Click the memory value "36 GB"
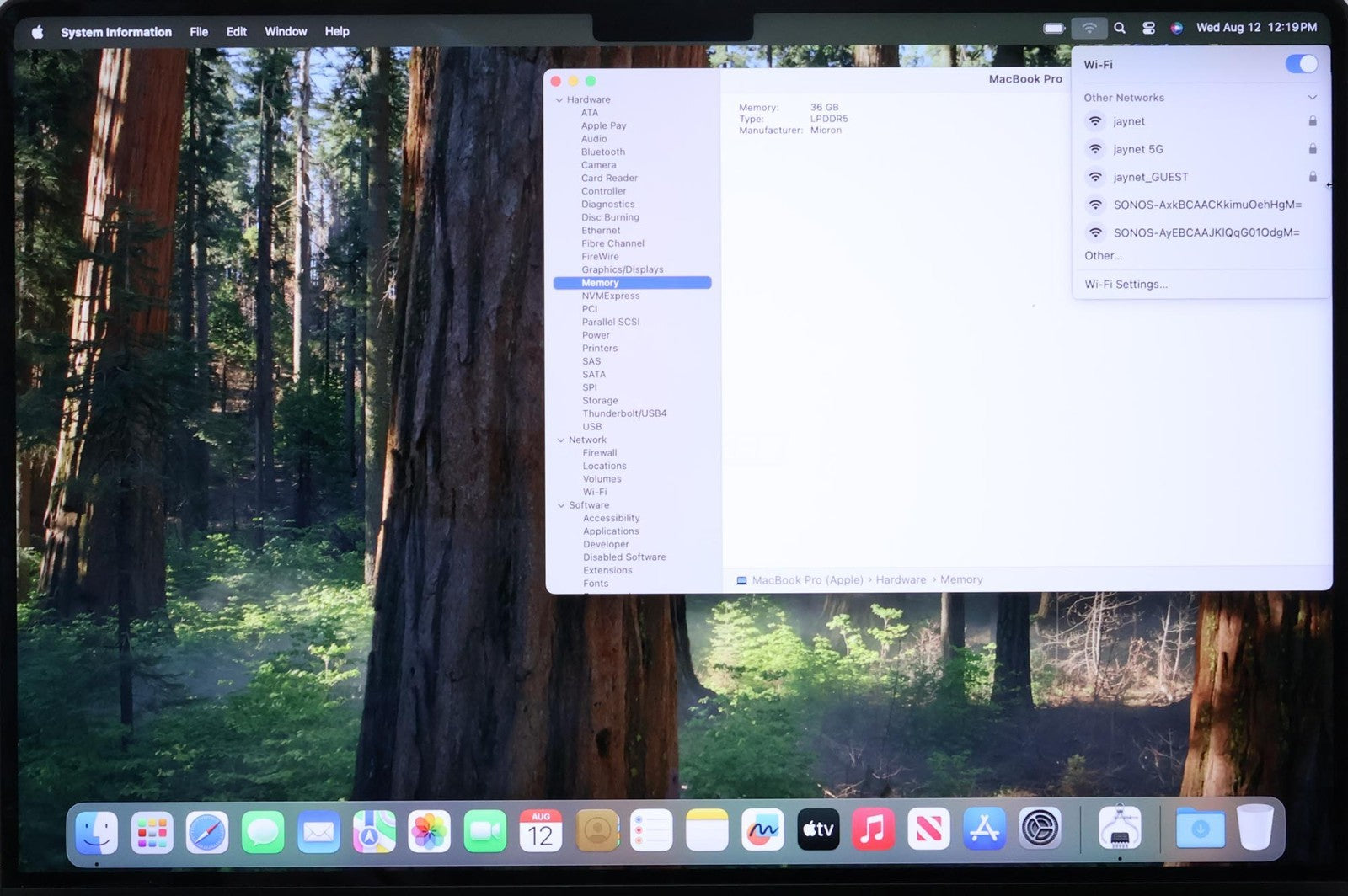This screenshot has width=1348, height=896. [x=825, y=108]
